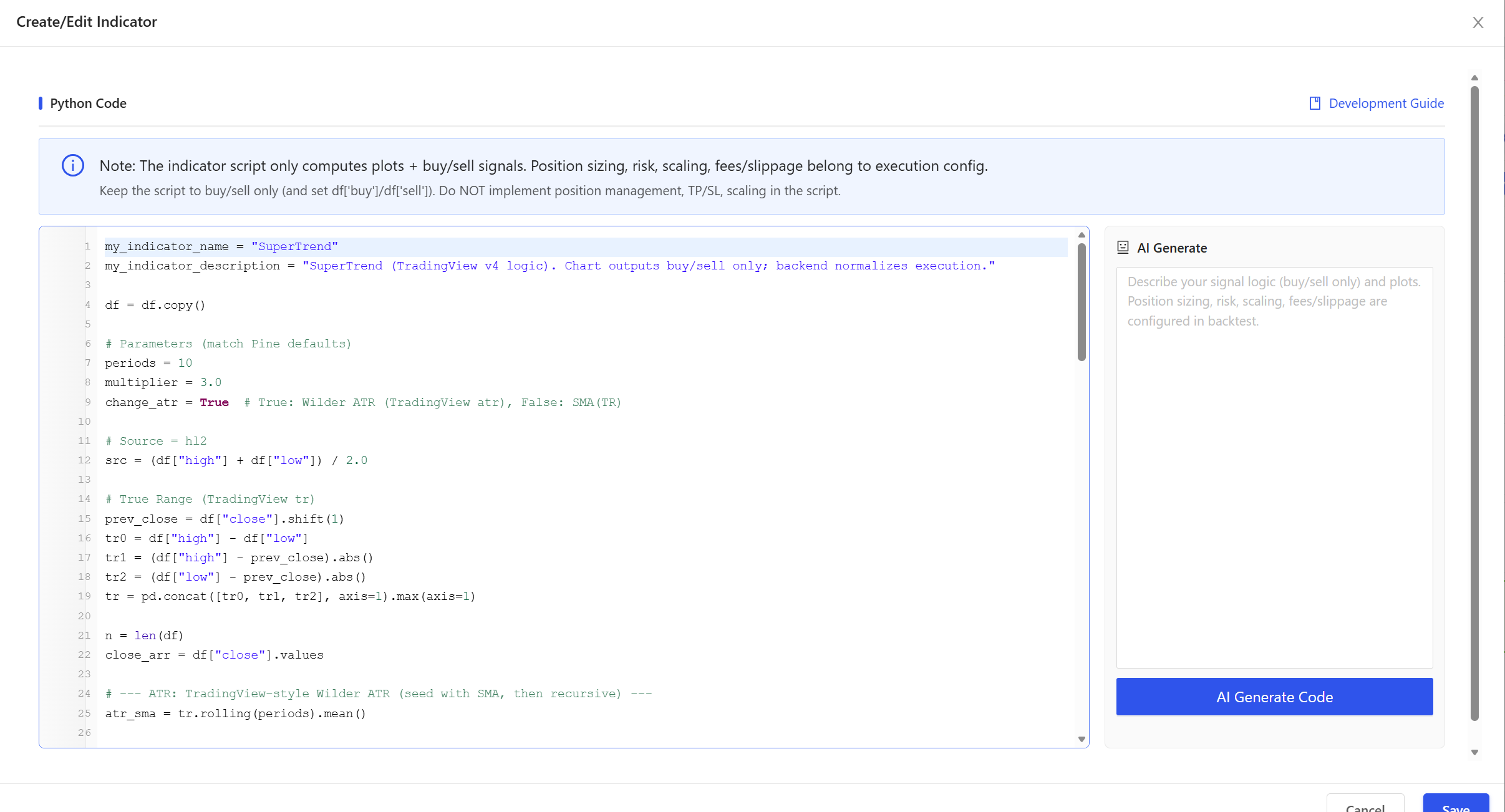Image resolution: width=1505 pixels, height=812 pixels.
Task: Click the code editor scroll-down arrow
Action: coord(1081,739)
